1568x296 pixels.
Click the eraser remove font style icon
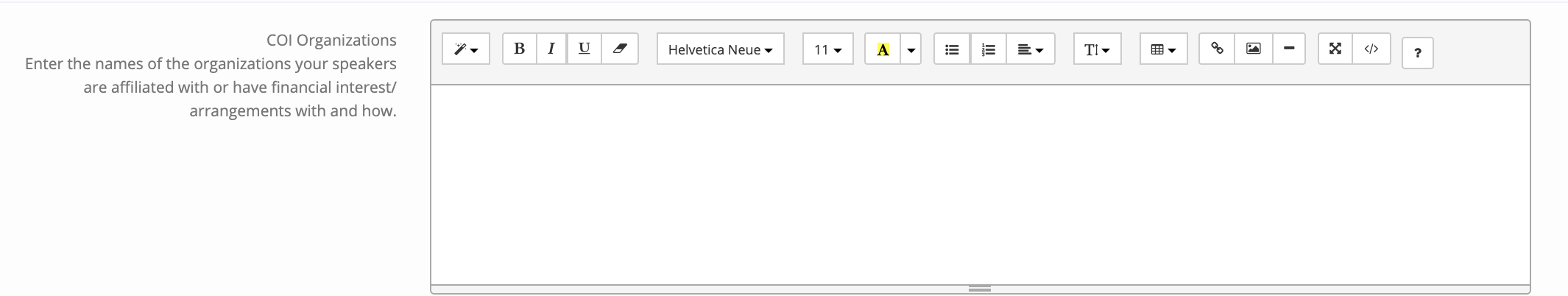click(620, 49)
